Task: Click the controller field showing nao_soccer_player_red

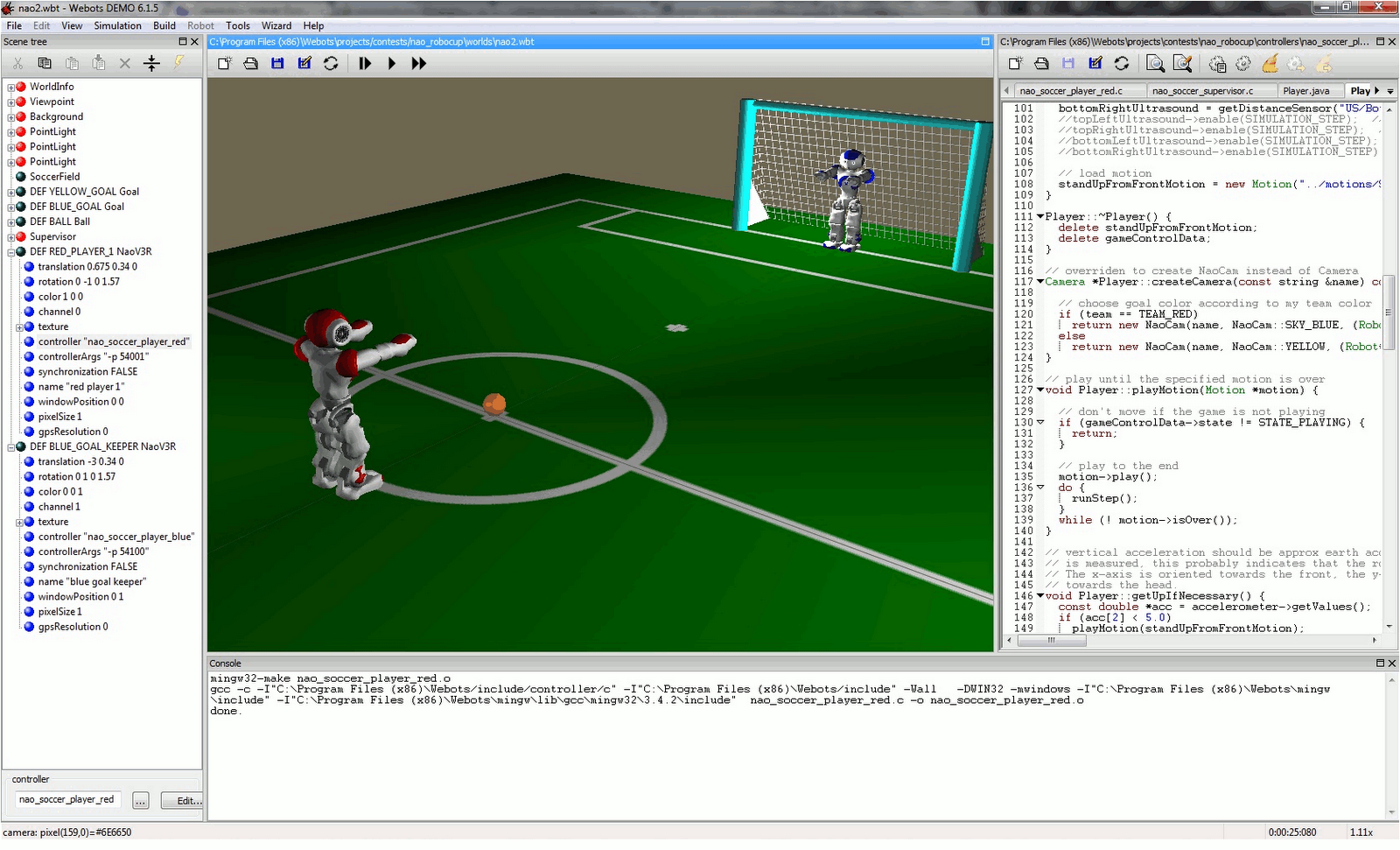Action: (x=67, y=800)
